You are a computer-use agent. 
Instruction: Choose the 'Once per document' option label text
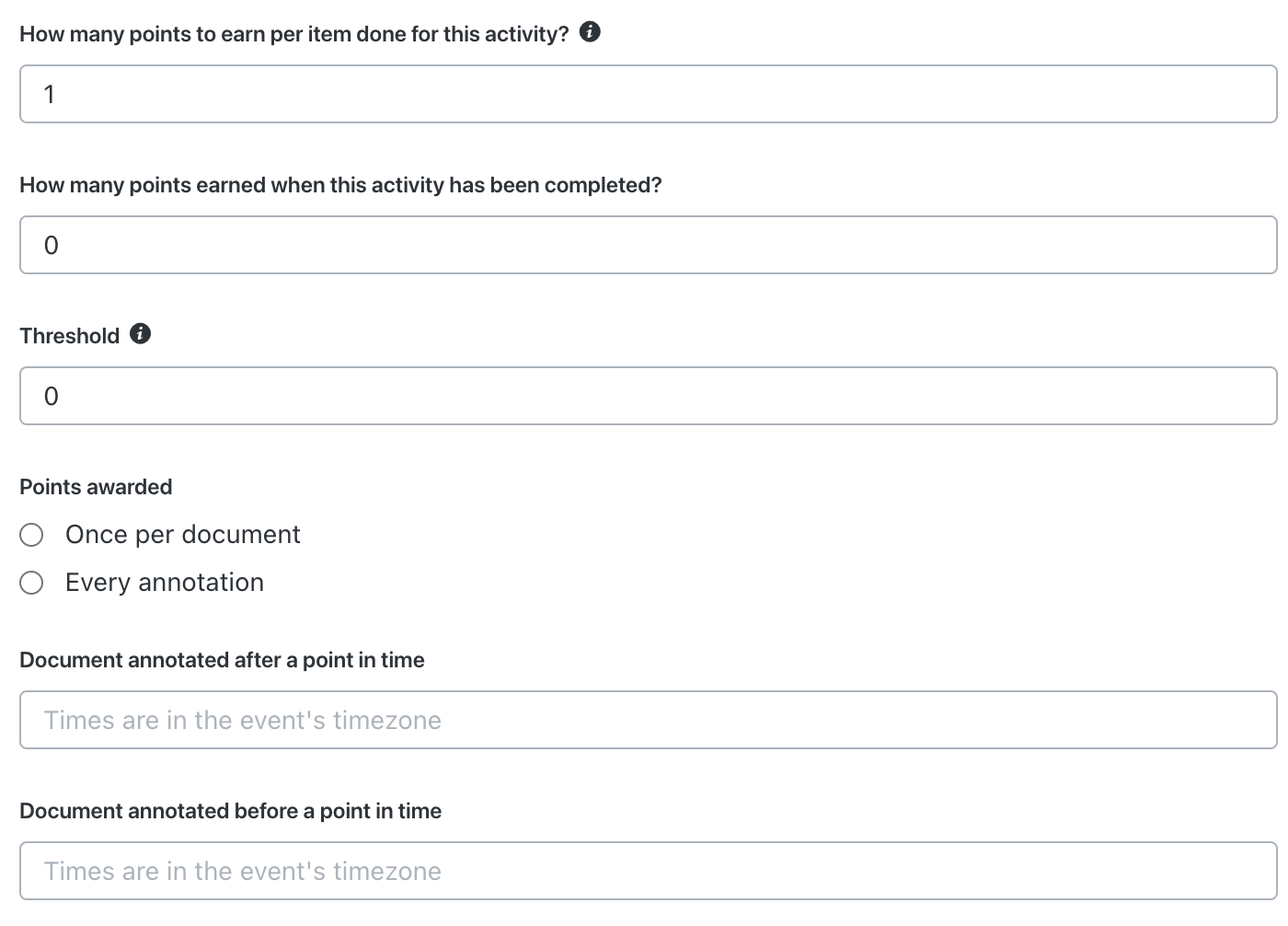tap(183, 535)
